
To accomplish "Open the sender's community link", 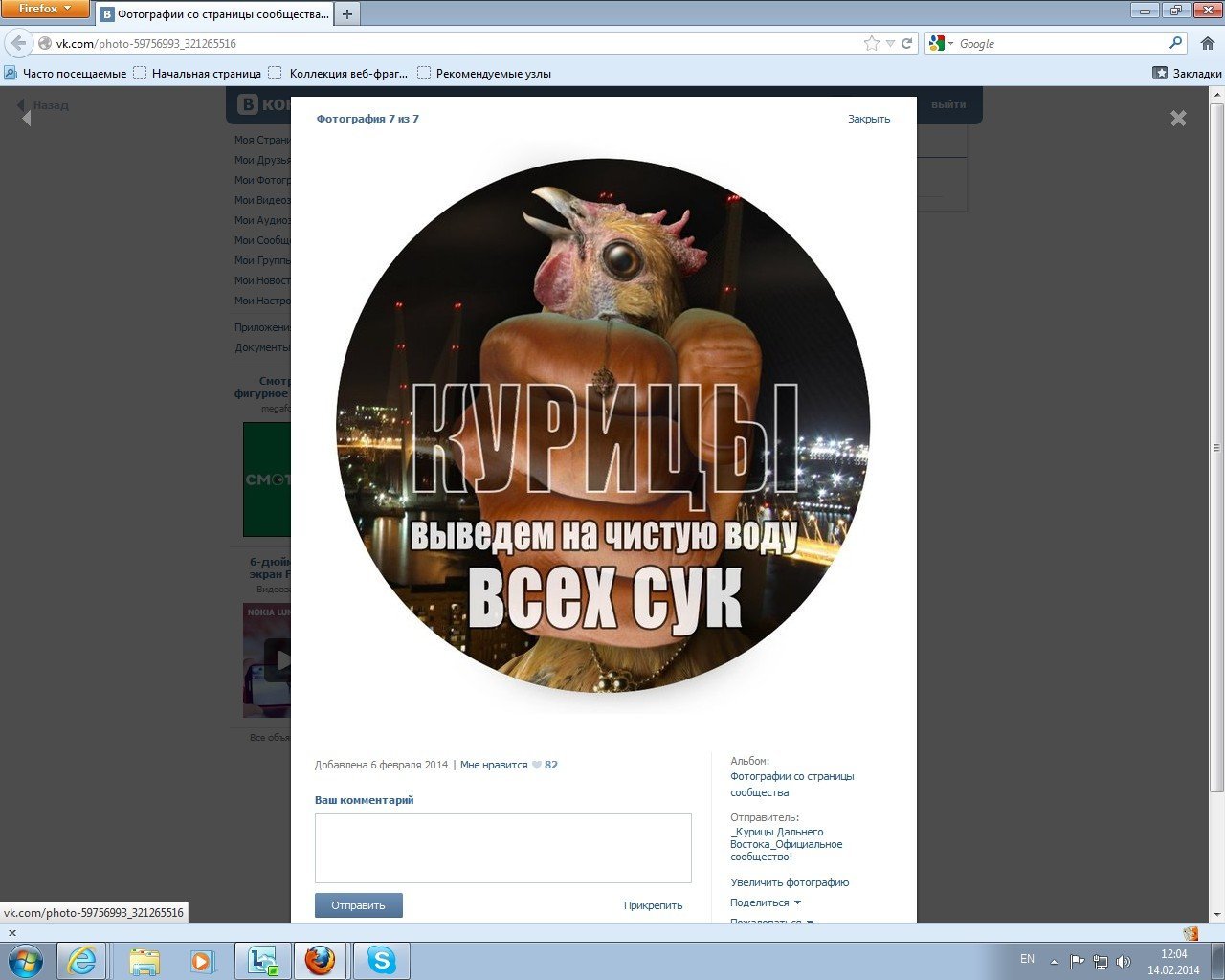I will pyautogui.click(x=787, y=844).
